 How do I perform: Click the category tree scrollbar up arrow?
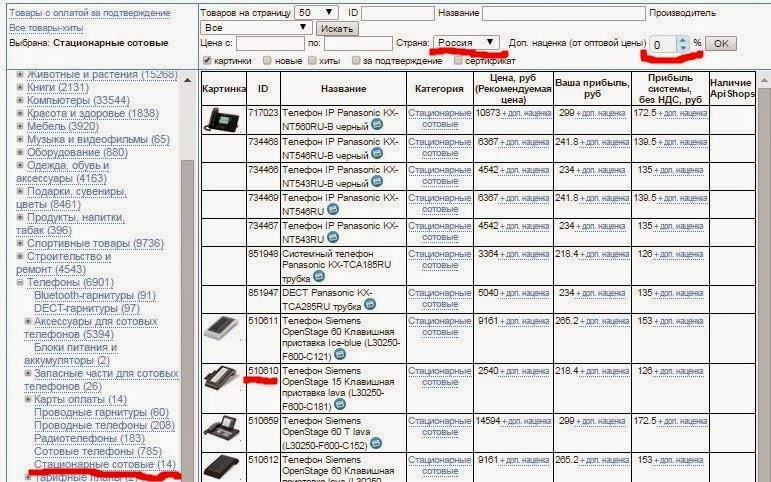click(x=187, y=81)
